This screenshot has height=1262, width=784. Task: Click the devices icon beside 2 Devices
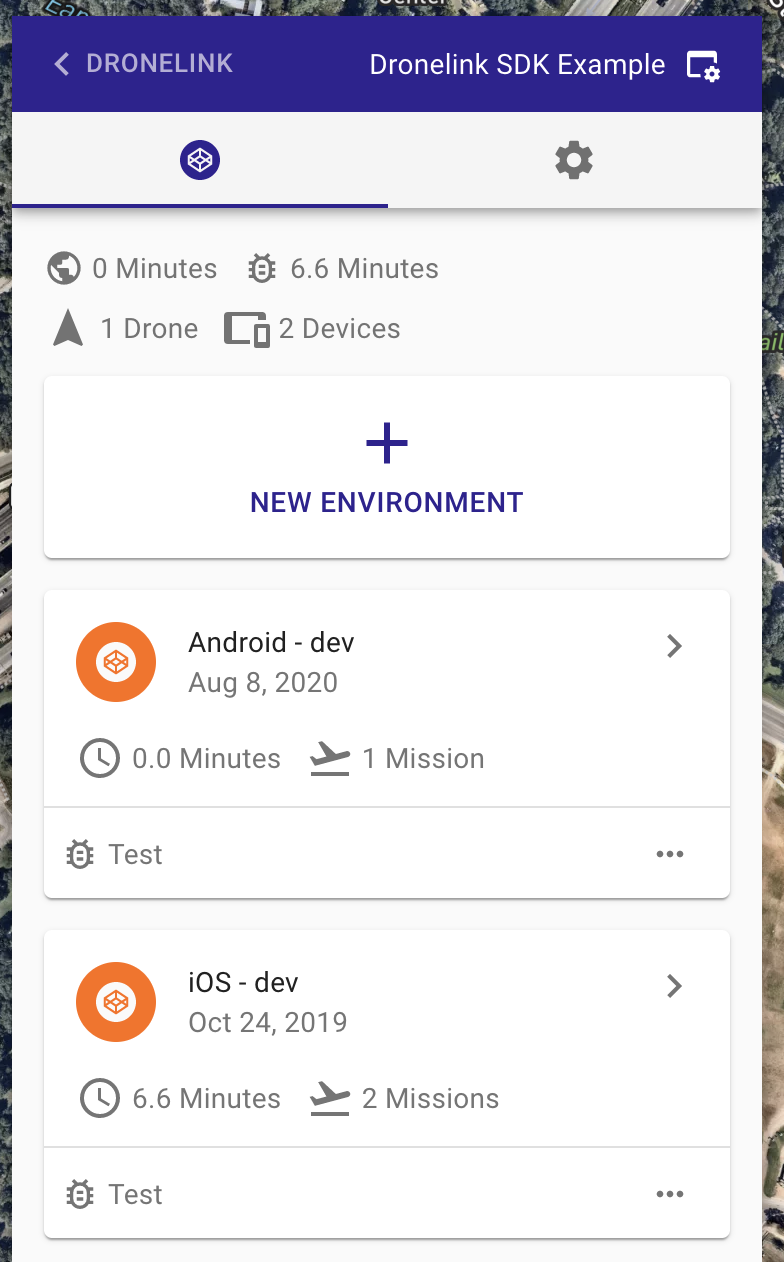(246, 329)
